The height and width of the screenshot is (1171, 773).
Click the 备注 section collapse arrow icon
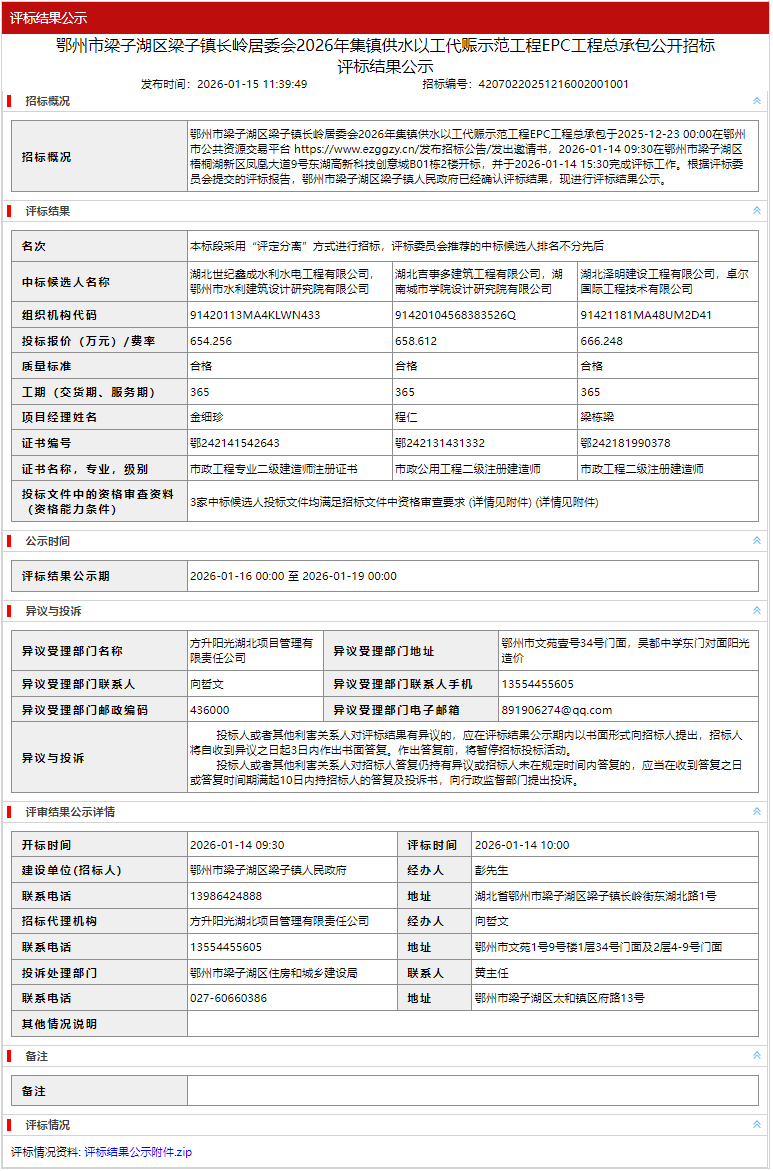pos(757,1056)
